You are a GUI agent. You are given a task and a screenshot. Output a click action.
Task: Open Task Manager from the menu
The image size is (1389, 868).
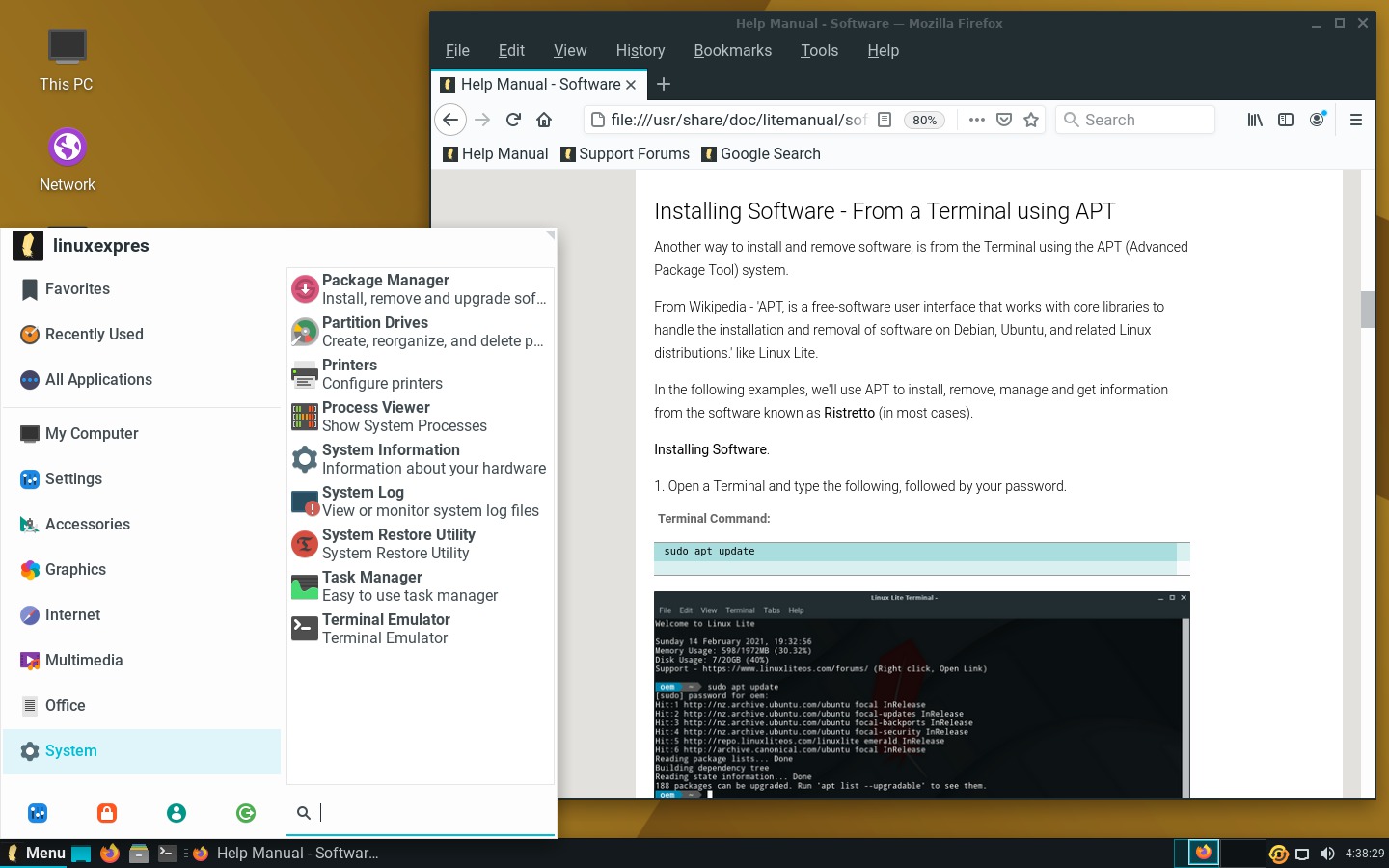point(421,585)
